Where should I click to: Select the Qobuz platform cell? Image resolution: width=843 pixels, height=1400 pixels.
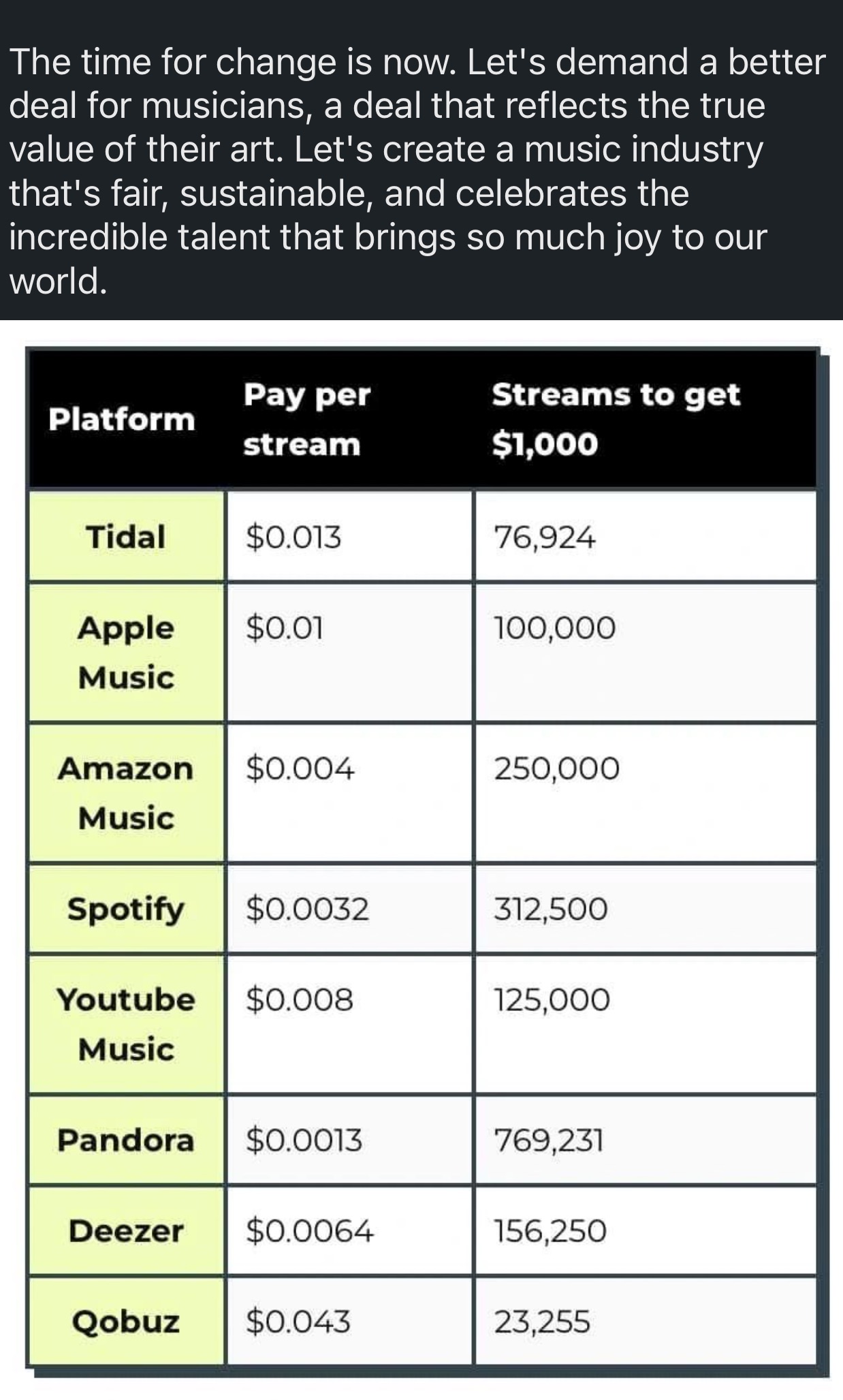tap(126, 1322)
